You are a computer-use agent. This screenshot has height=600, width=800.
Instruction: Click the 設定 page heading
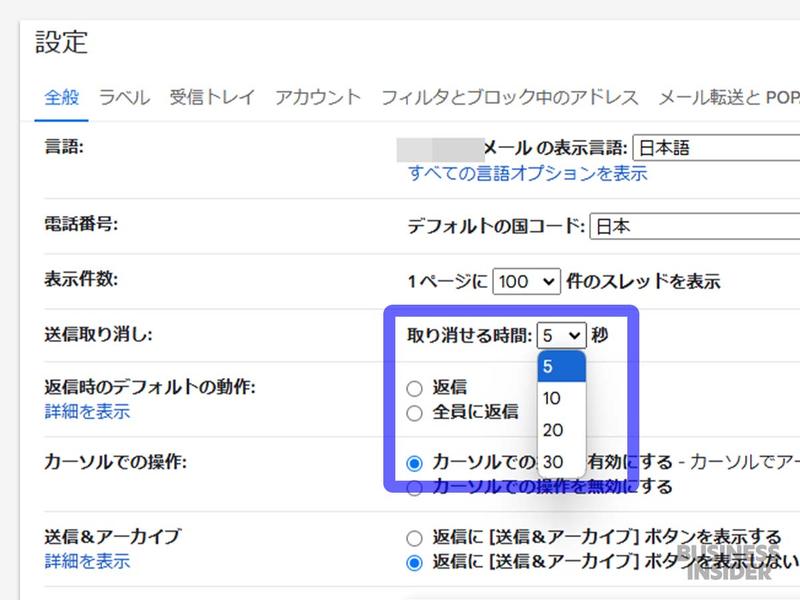click(x=61, y=42)
